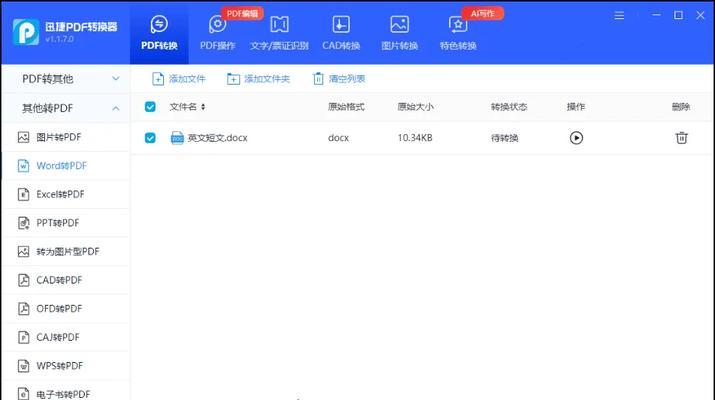
Task: Click 添加文件 button
Action: click(178, 79)
